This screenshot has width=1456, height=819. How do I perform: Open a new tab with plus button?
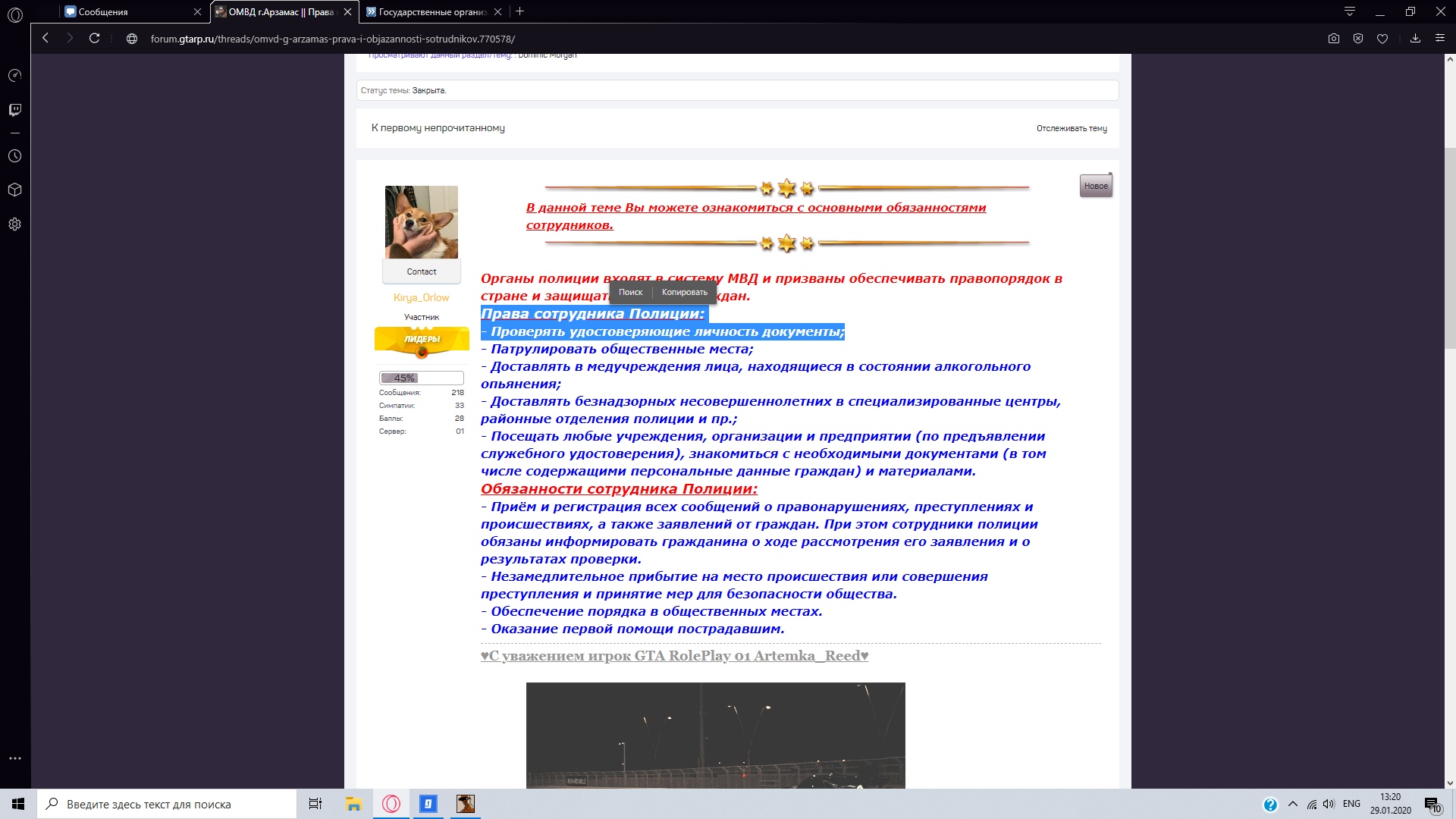point(520,11)
